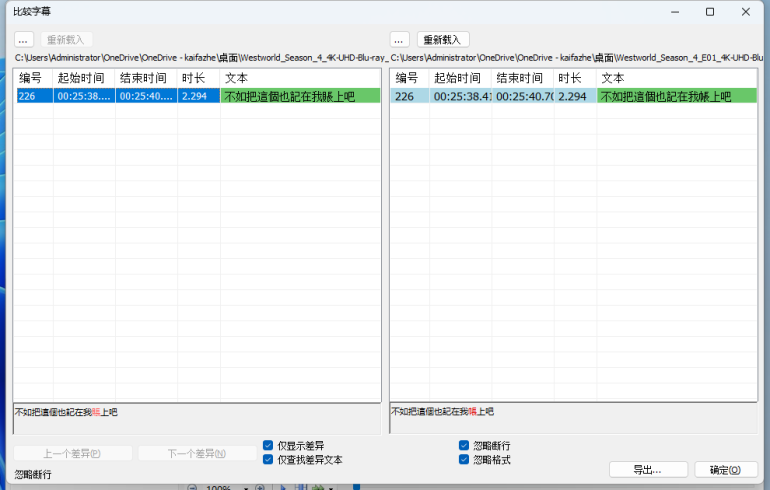Screen dimensions: 770x490
Task: Click right 起始时间 column header
Action: pos(461,78)
